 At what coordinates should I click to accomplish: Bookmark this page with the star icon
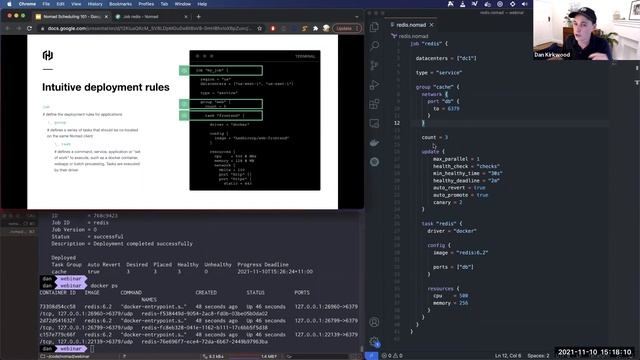[260, 28]
